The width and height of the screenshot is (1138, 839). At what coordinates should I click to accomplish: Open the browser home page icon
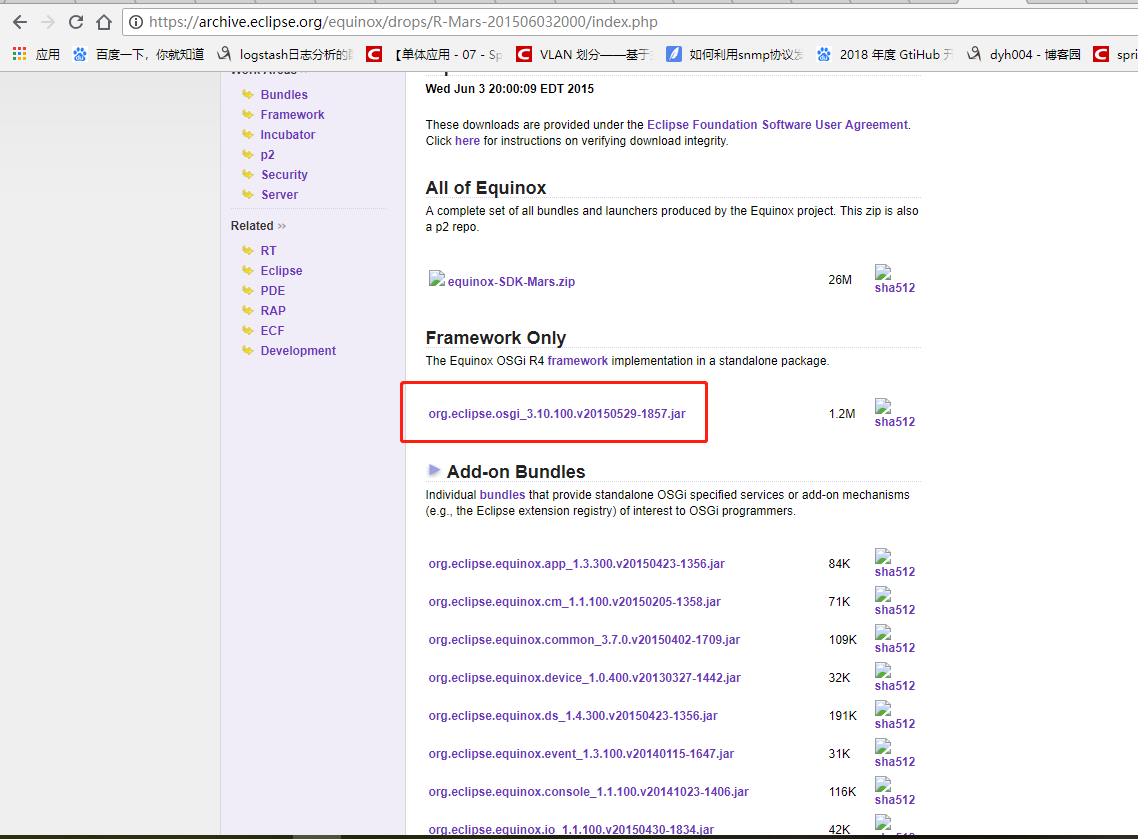tap(104, 22)
